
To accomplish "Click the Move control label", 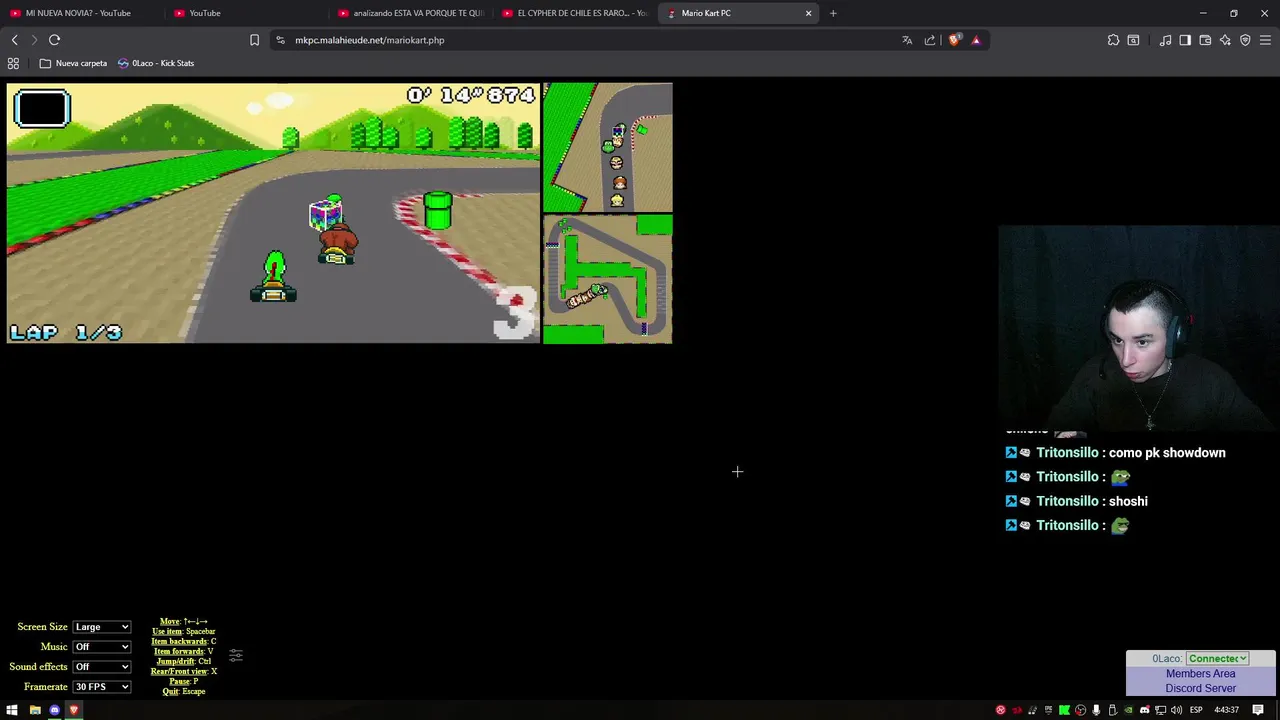I will point(169,621).
